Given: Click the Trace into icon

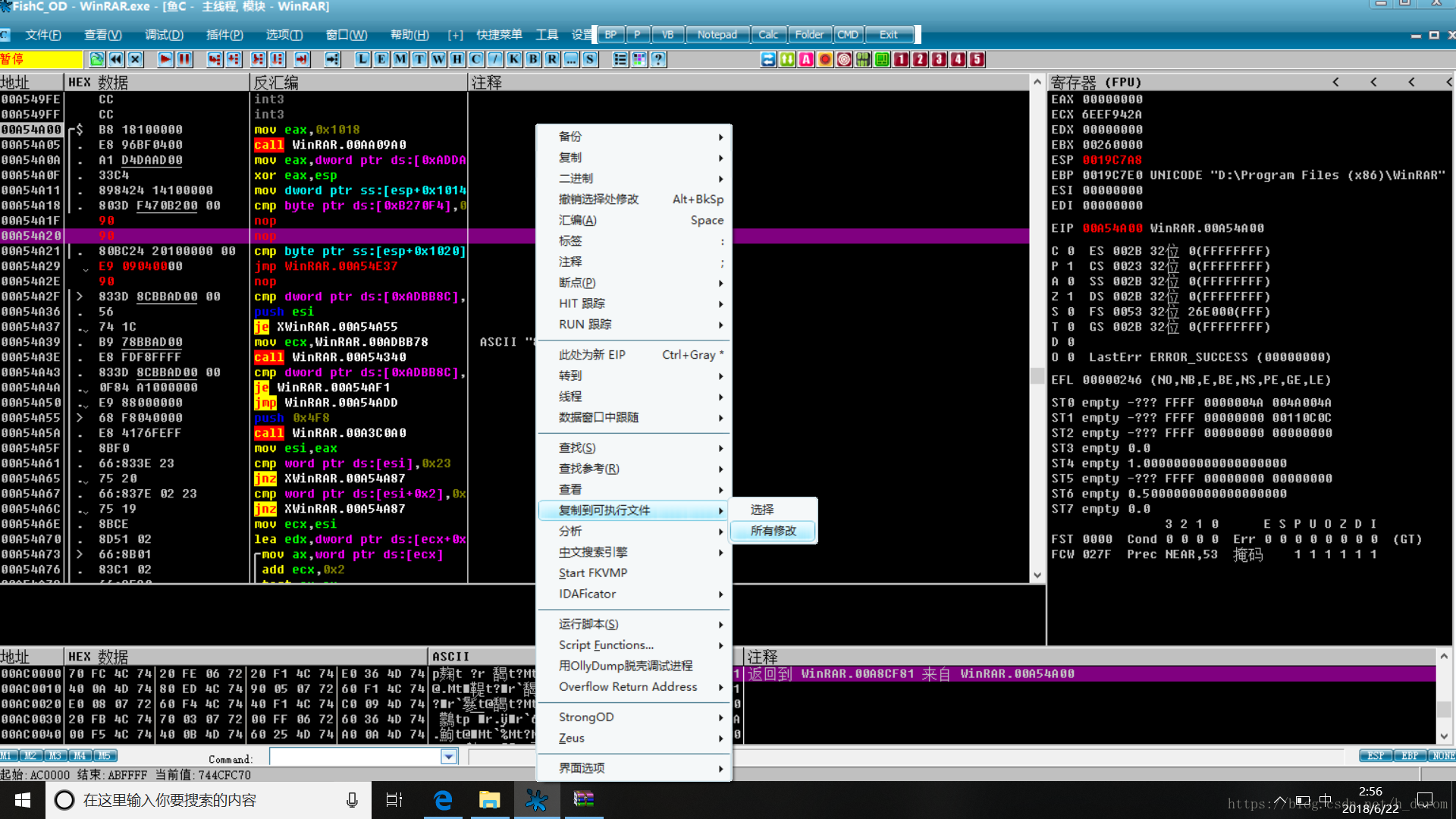Looking at the screenshot, I should point(259,59).
